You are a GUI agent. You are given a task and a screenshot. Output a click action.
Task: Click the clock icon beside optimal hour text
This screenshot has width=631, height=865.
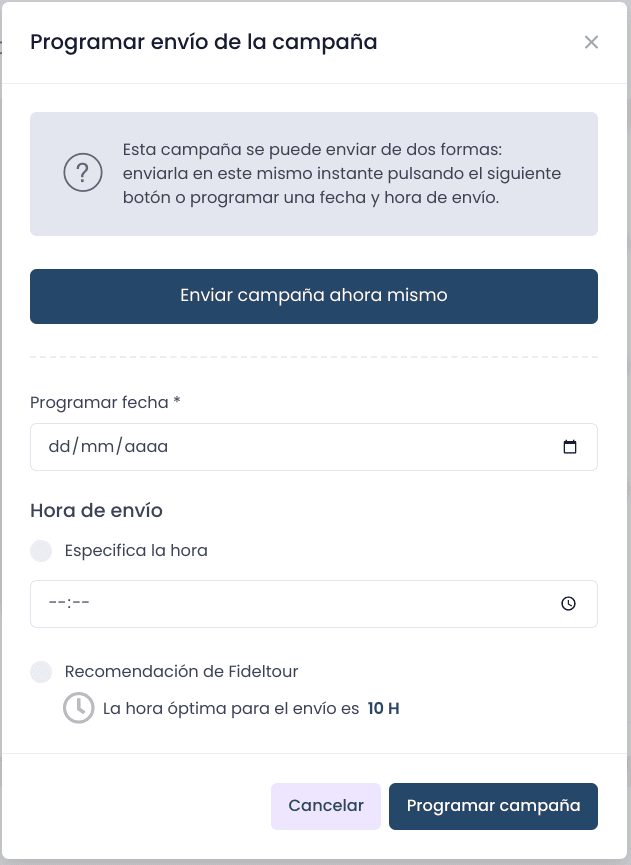point(78,708)
